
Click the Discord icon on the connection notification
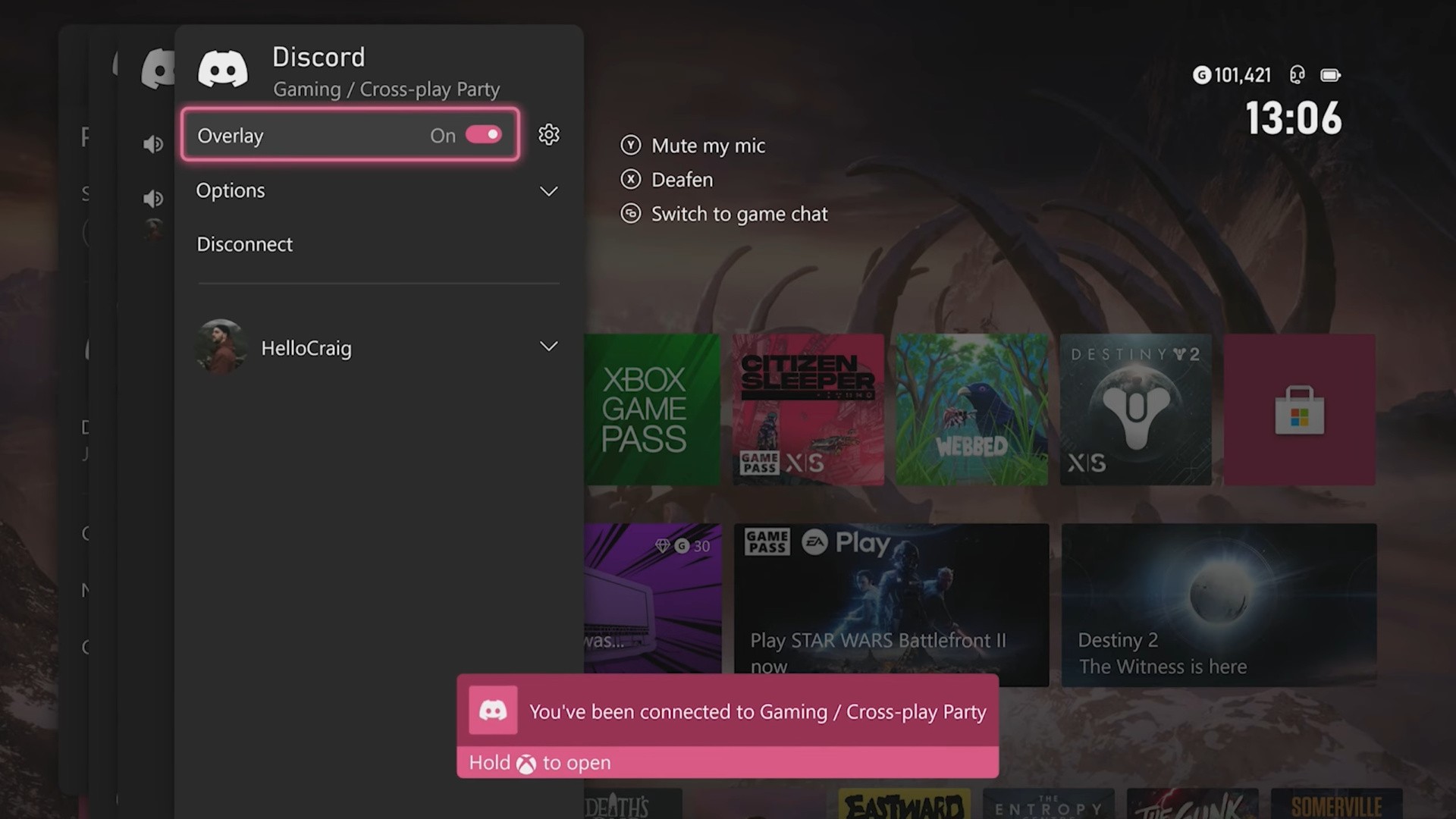pos(493,710)
